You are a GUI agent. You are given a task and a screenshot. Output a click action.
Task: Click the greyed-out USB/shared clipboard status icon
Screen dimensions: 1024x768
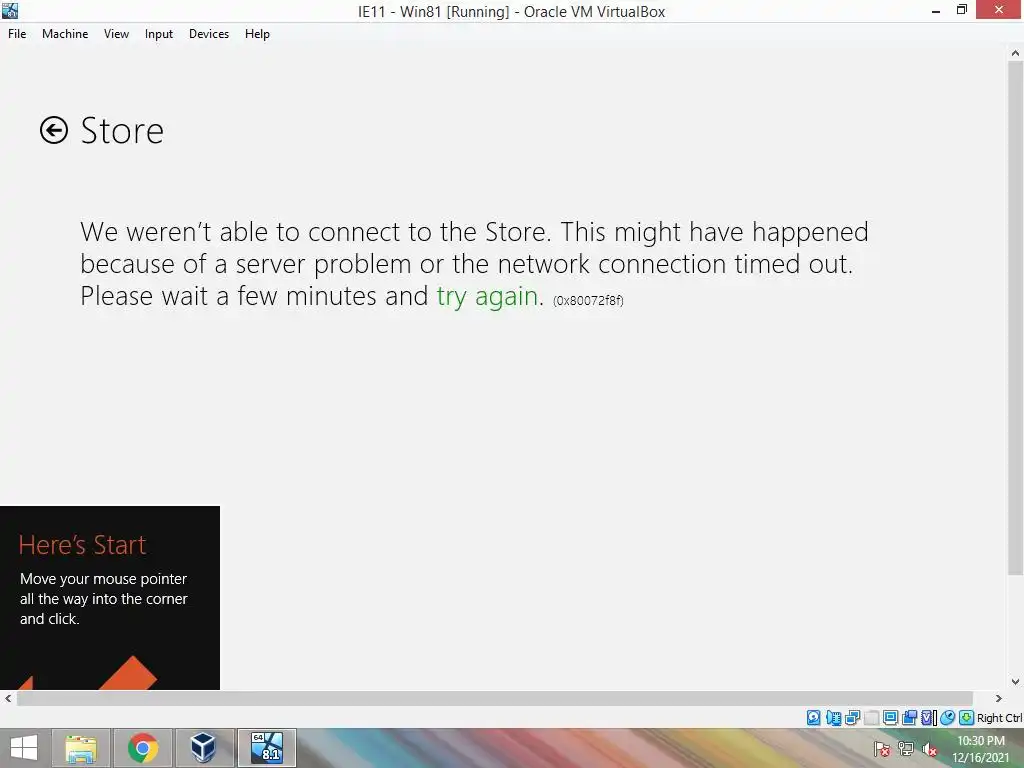[x=871, y=718]
